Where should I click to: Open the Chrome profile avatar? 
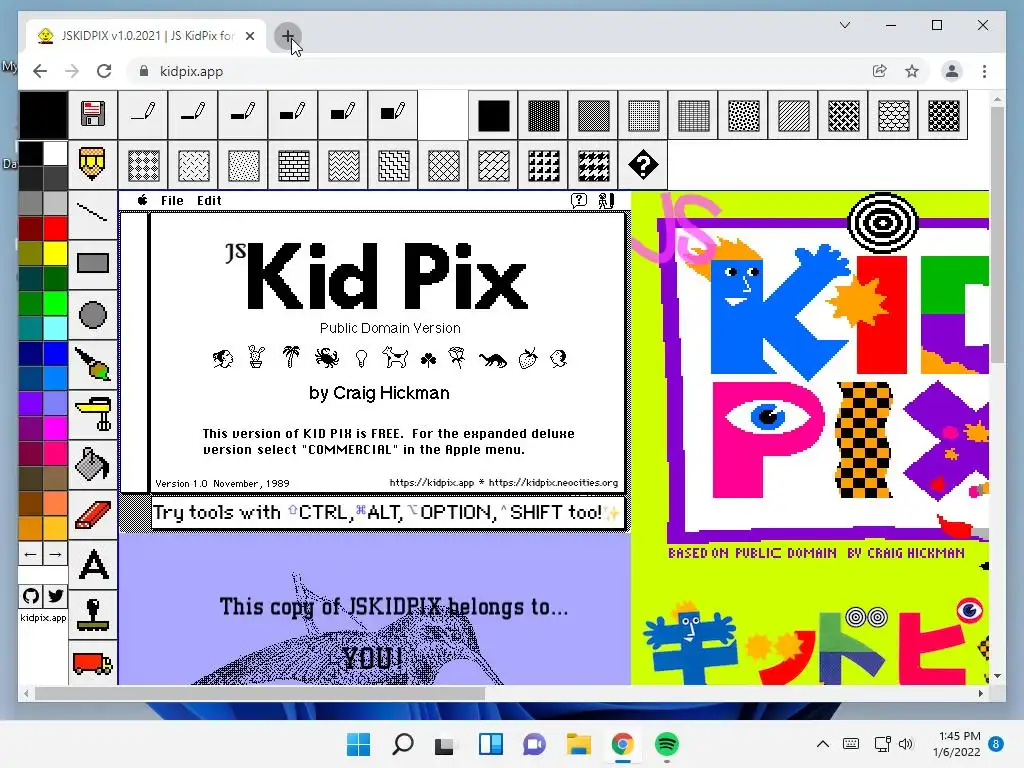(x=952, y=71)
